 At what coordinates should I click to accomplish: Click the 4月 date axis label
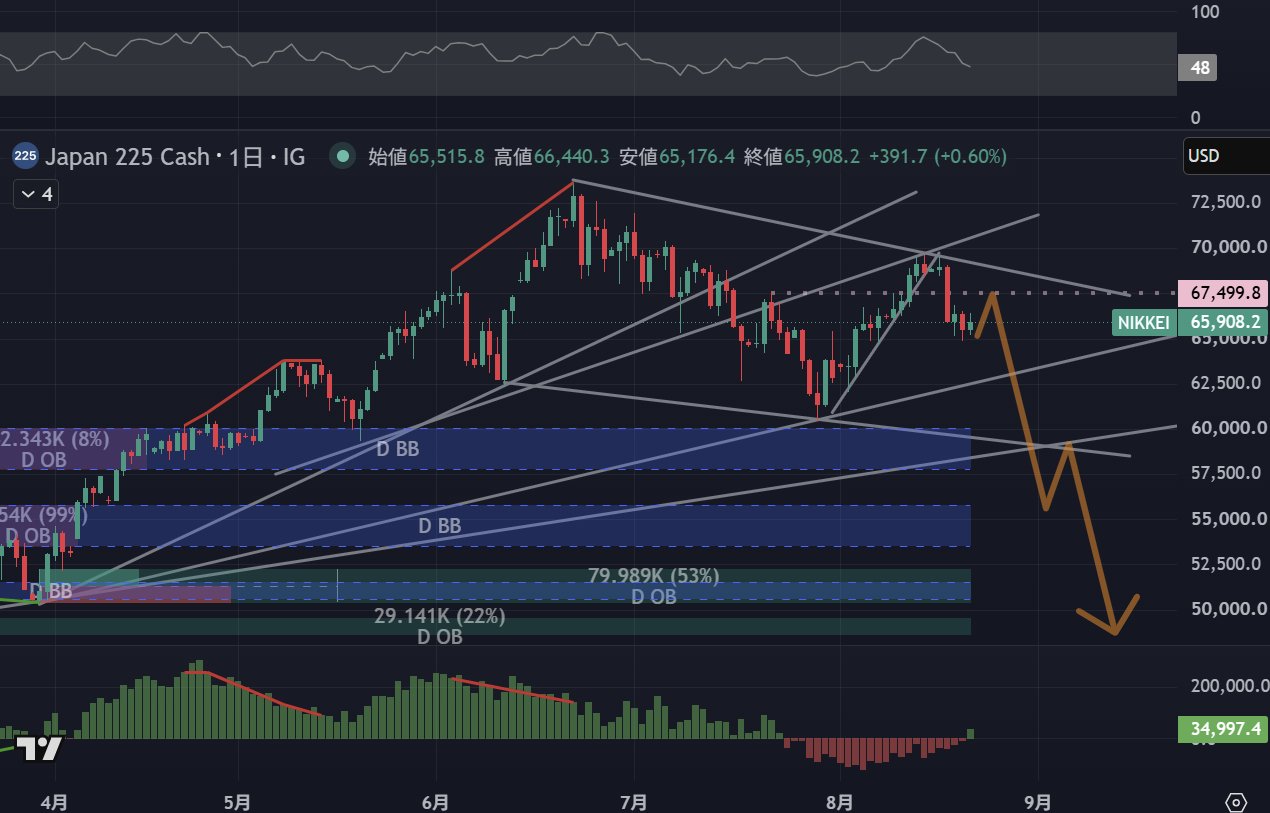tap(55, 802)
